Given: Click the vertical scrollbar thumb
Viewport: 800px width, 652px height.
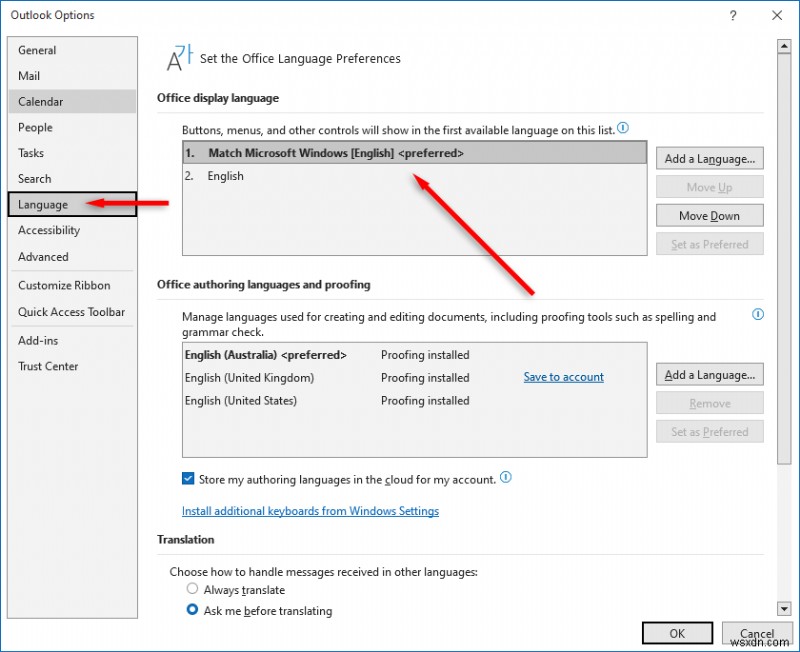Looking at the screenshot, I should (783, 259).
